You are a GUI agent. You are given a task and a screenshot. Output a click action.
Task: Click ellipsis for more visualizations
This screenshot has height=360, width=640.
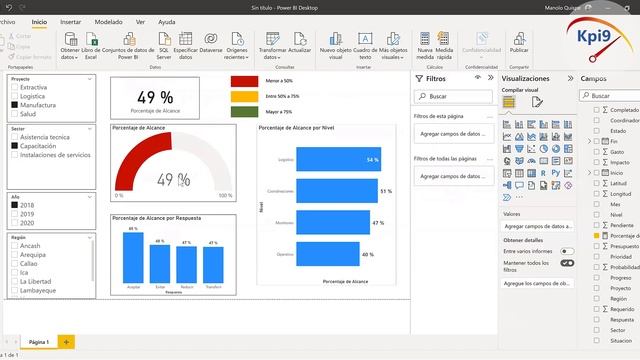pyautogui.click(x=519, y=197)
